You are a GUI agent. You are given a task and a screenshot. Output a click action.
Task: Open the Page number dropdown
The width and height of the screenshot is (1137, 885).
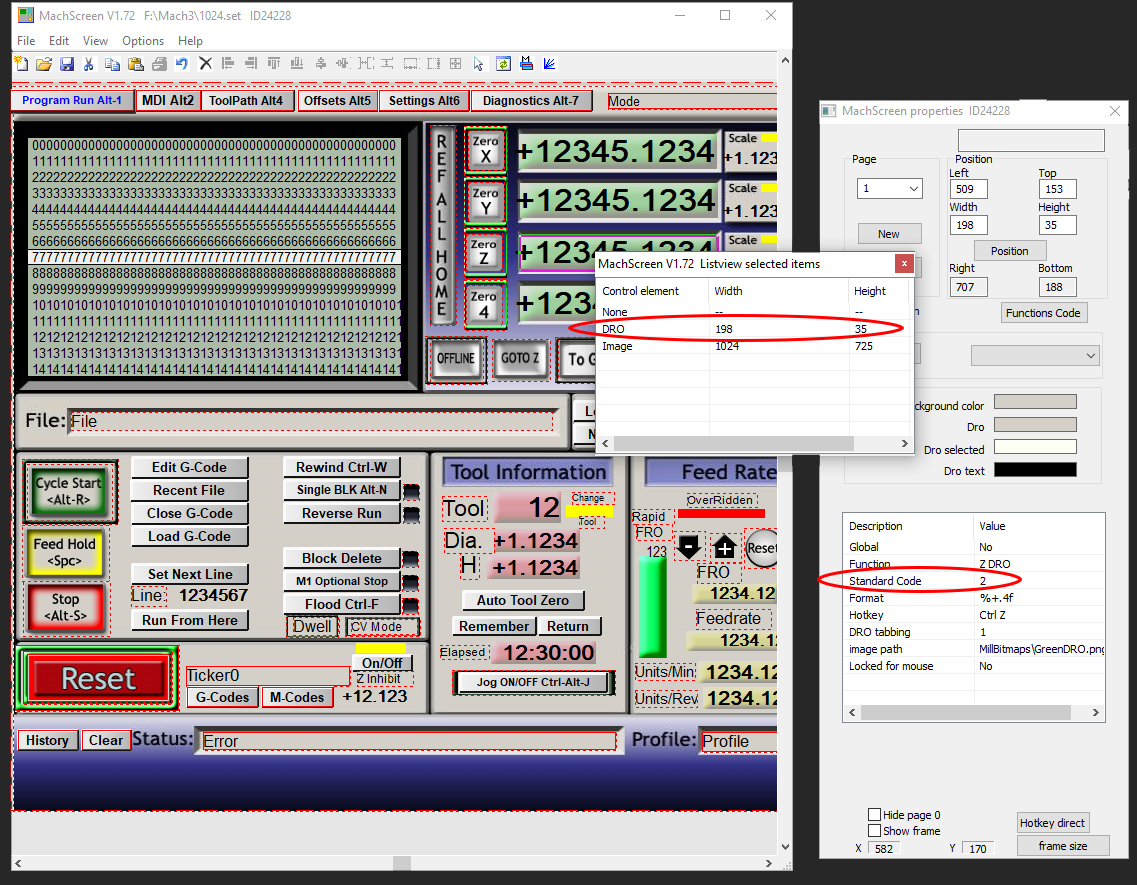pos(890,189)
